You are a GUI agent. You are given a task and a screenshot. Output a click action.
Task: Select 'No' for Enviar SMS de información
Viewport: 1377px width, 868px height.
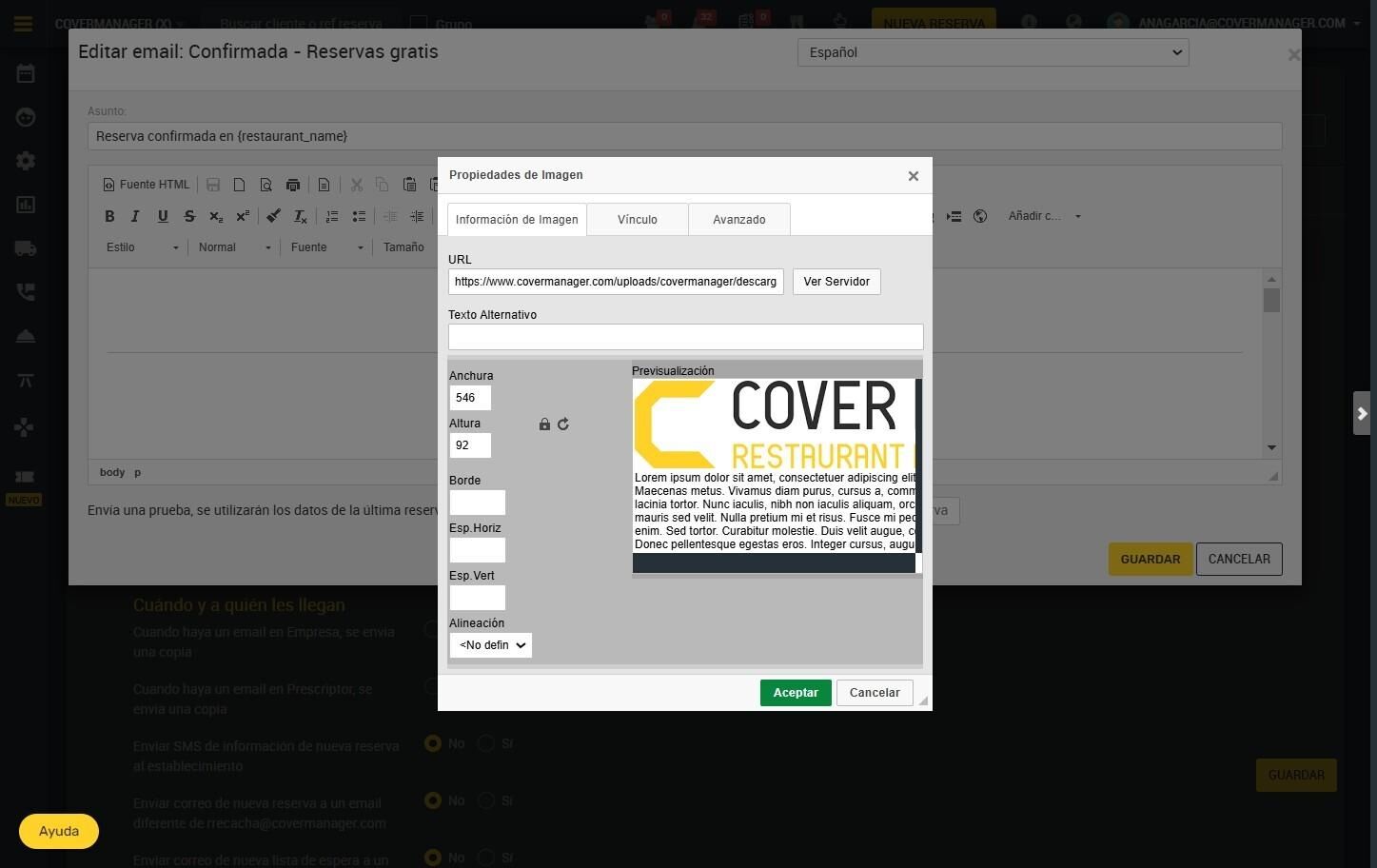pos(433,743)
